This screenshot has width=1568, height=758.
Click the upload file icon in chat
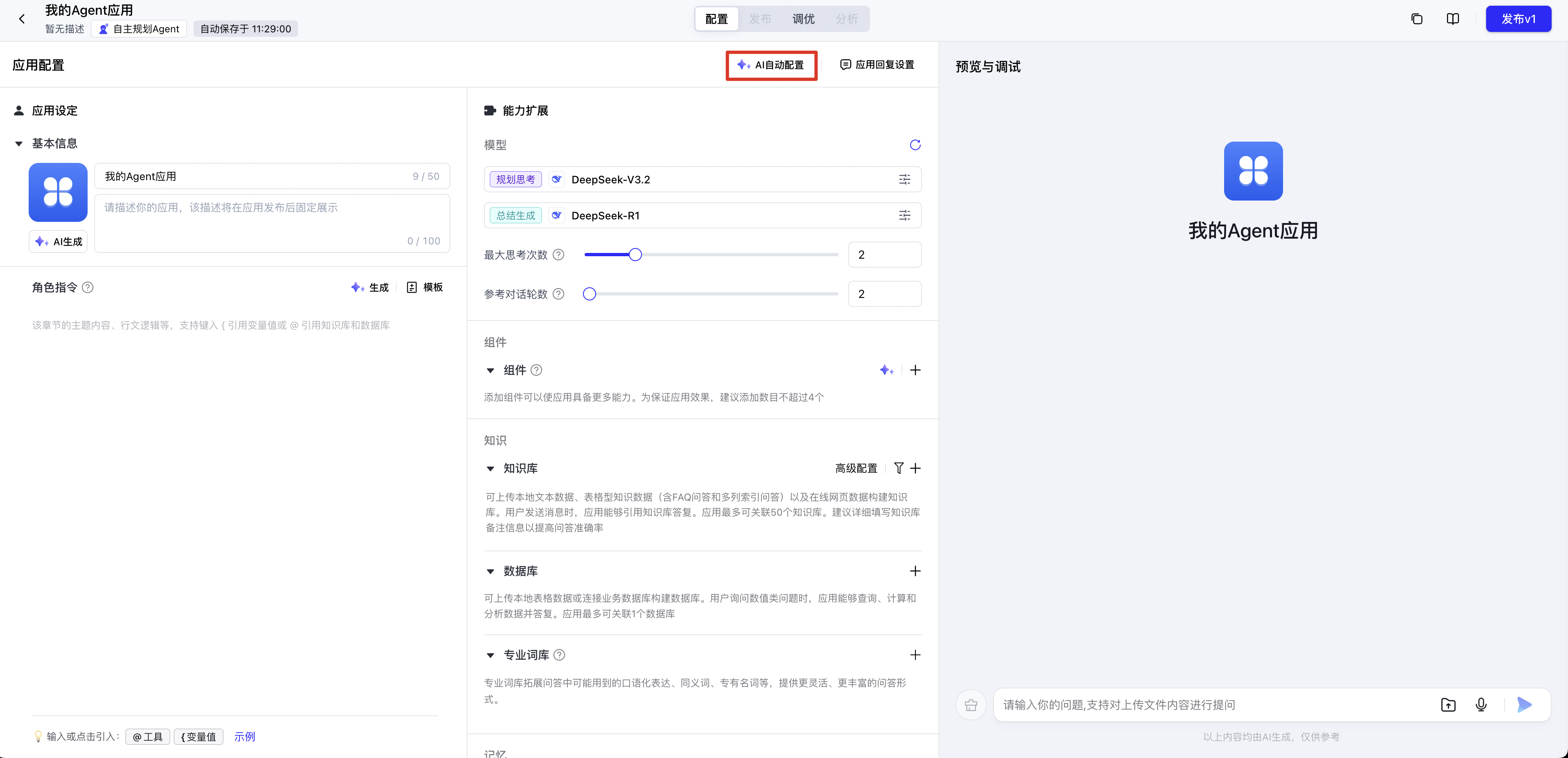pyautogui.click(x=1448, y=704)
